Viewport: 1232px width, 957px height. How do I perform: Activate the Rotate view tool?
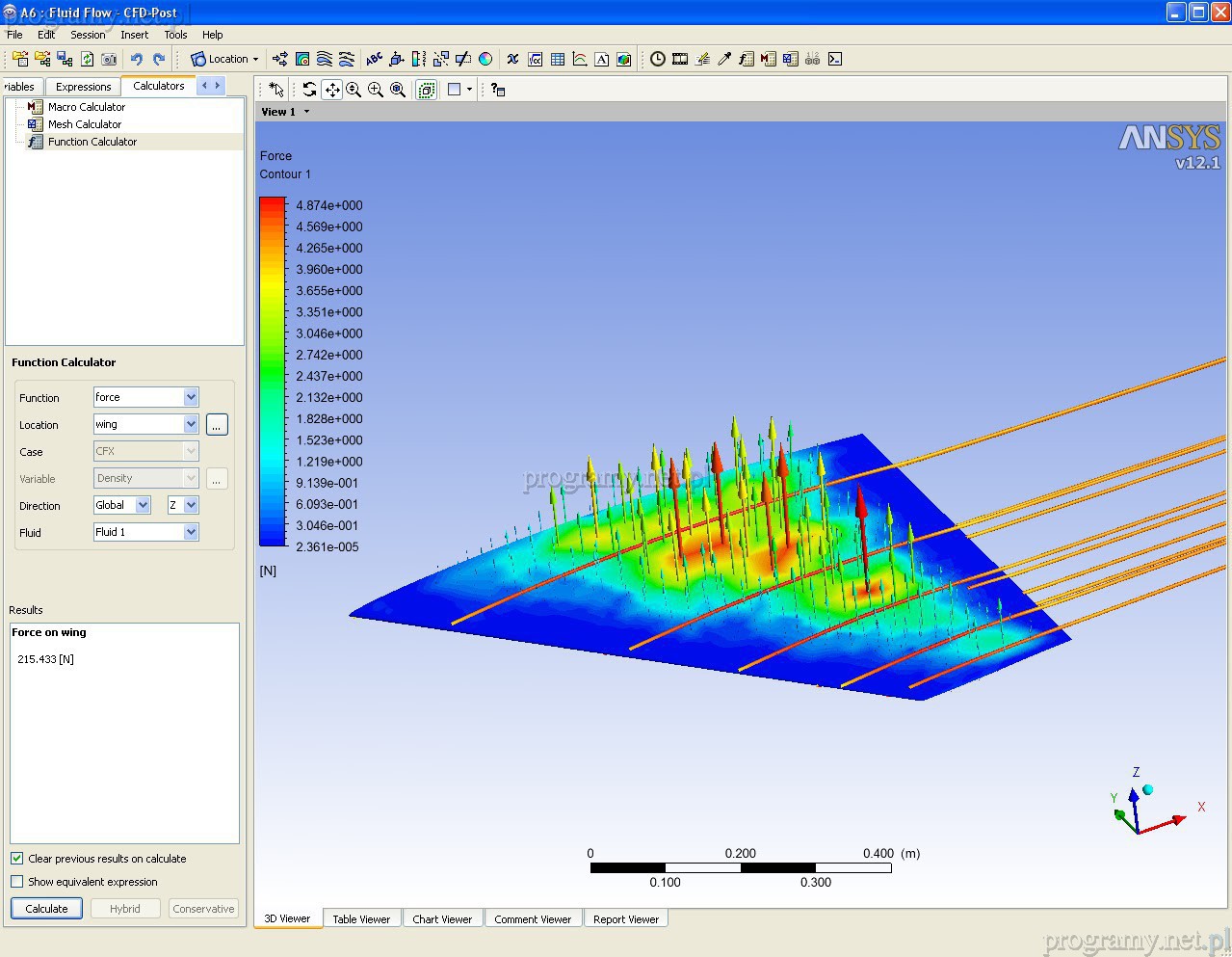coord(309,90)
